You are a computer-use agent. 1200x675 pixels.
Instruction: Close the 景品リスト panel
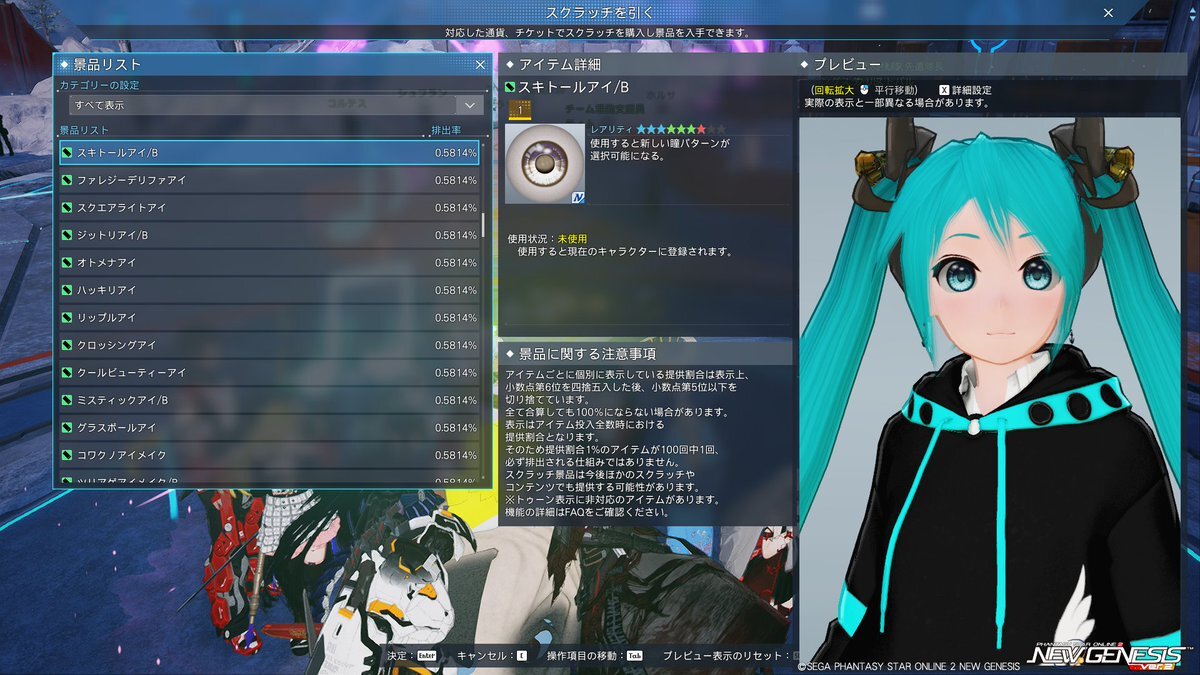pos(480,65)
